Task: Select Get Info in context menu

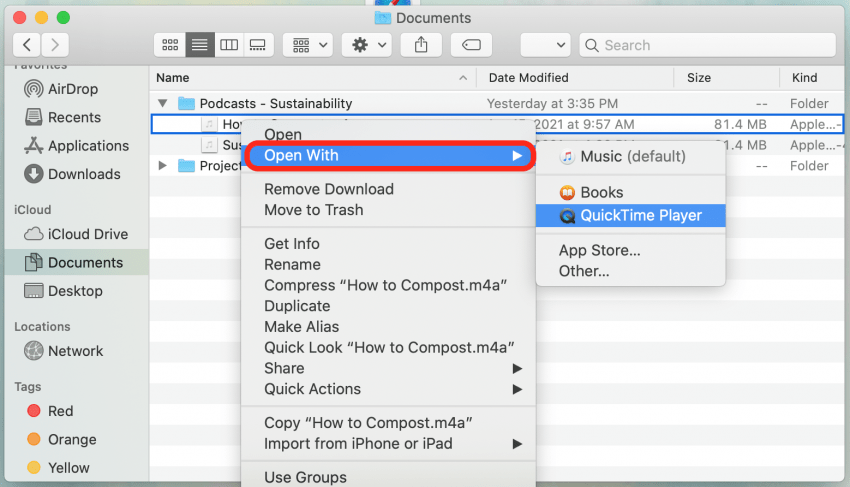Action: (x=292, y=243)
